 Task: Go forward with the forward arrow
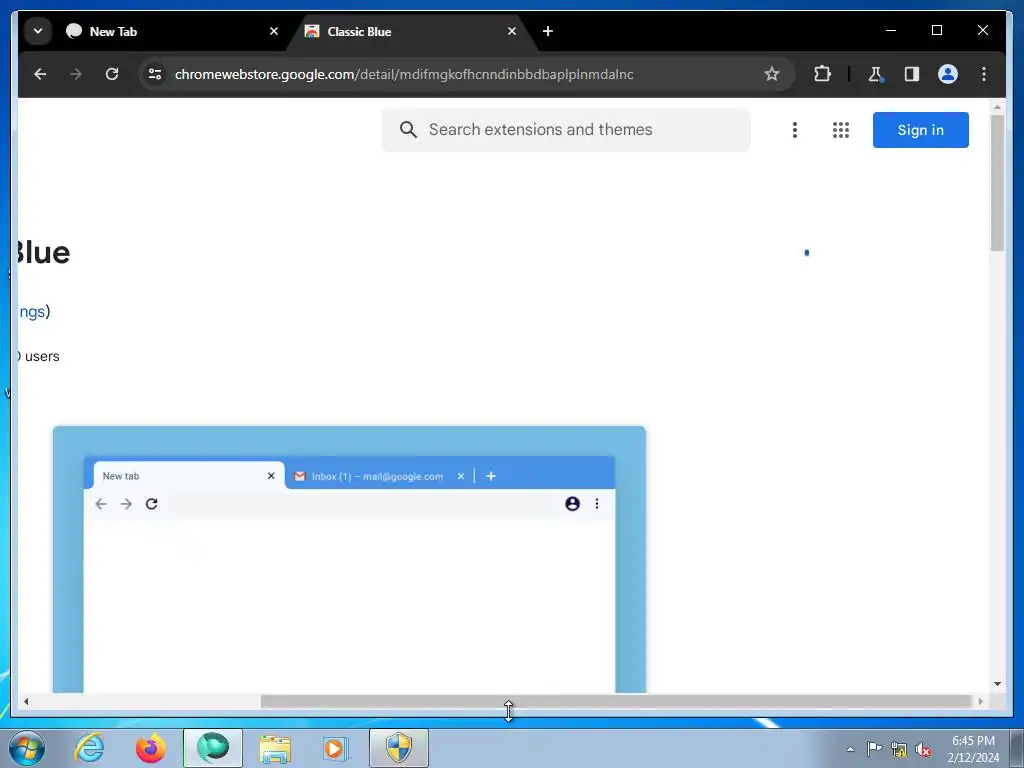[76, 74]
